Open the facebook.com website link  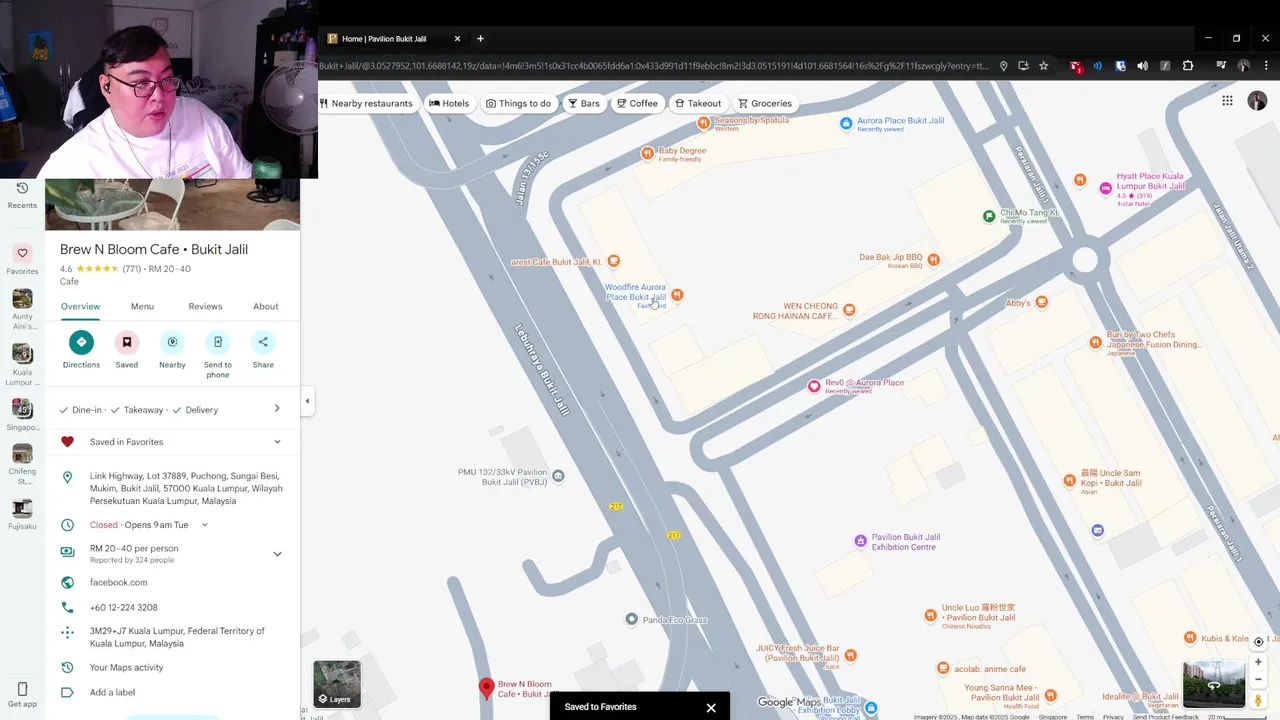pos(118,582)
